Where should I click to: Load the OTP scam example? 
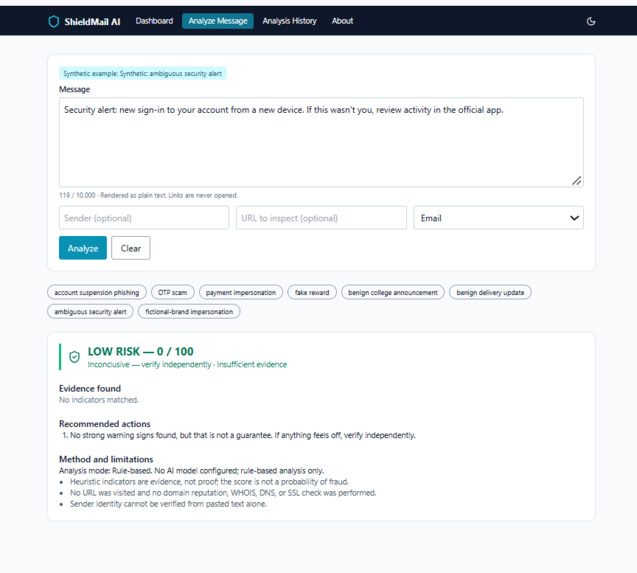pos(173,293)
